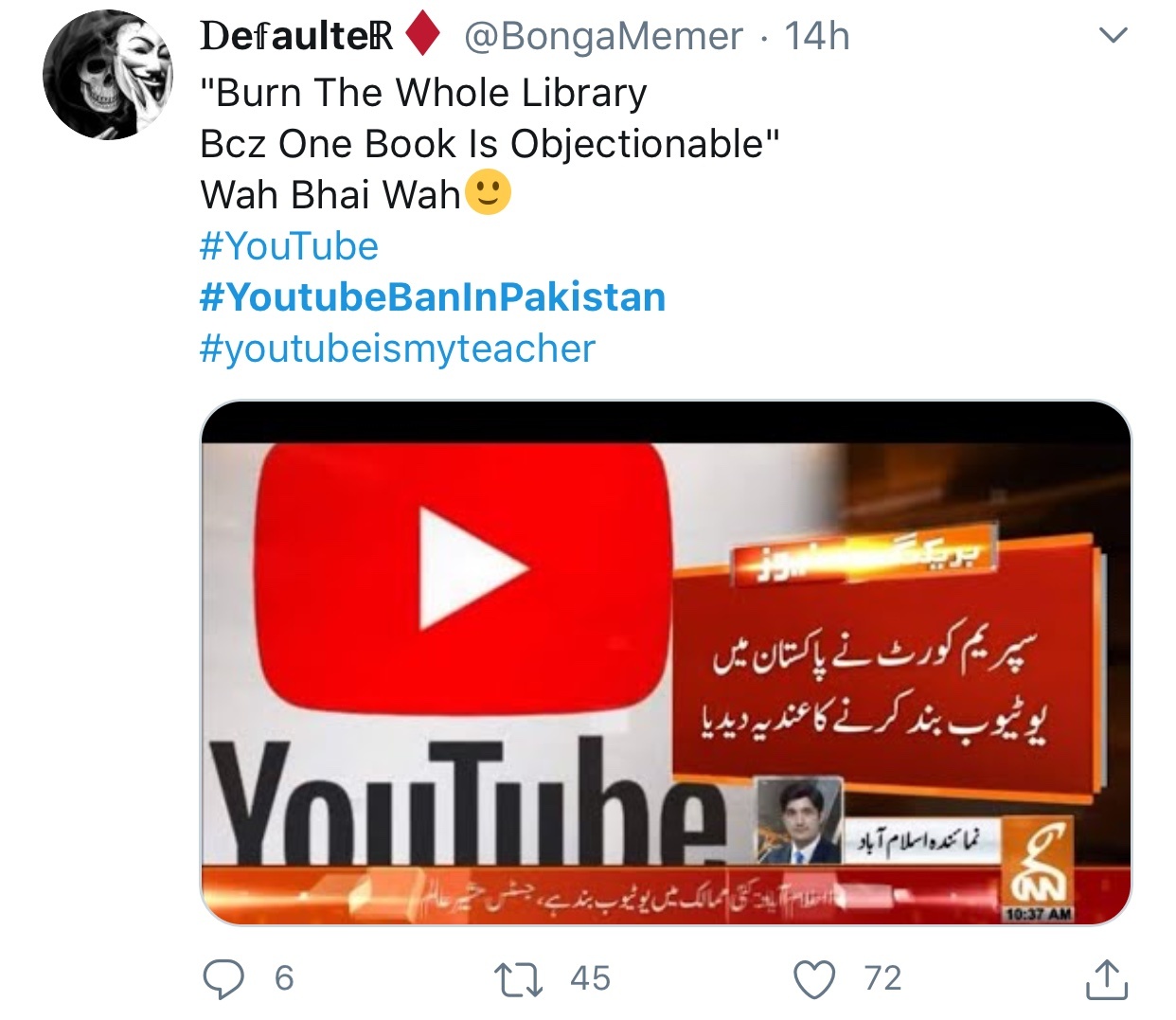1176x1020 pixels.
Task: Click the news reporter photo inset
Action: 799,820
